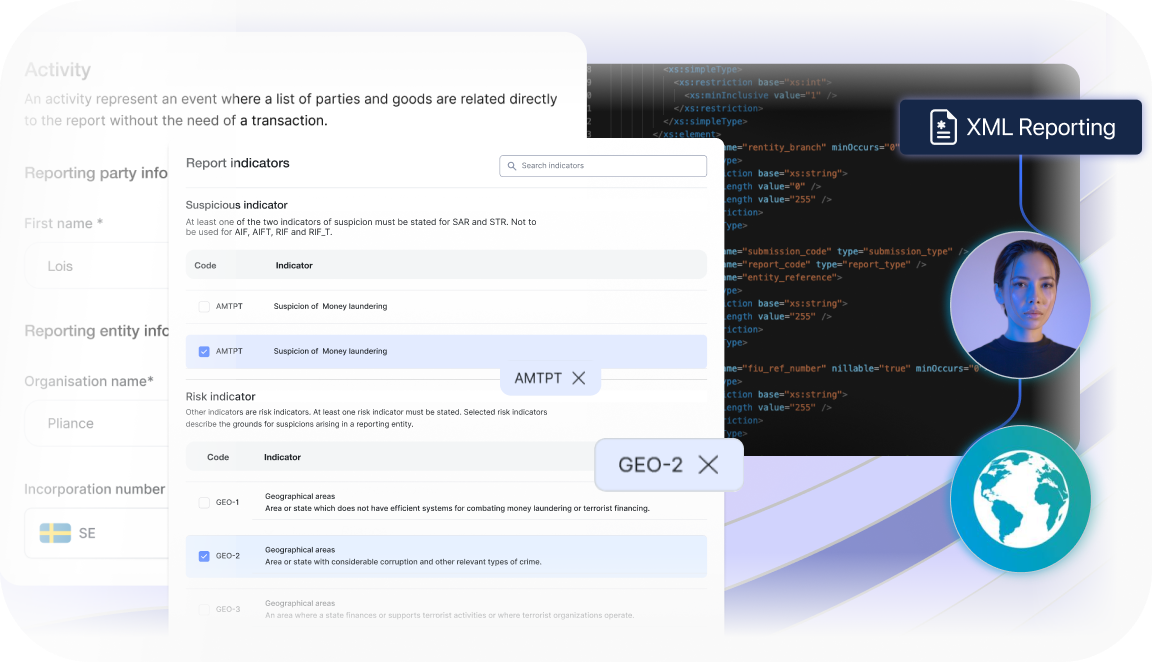The height and width of the screenshot is (662, 1152).
Task: Click the XML document icon
Action: 943,127
